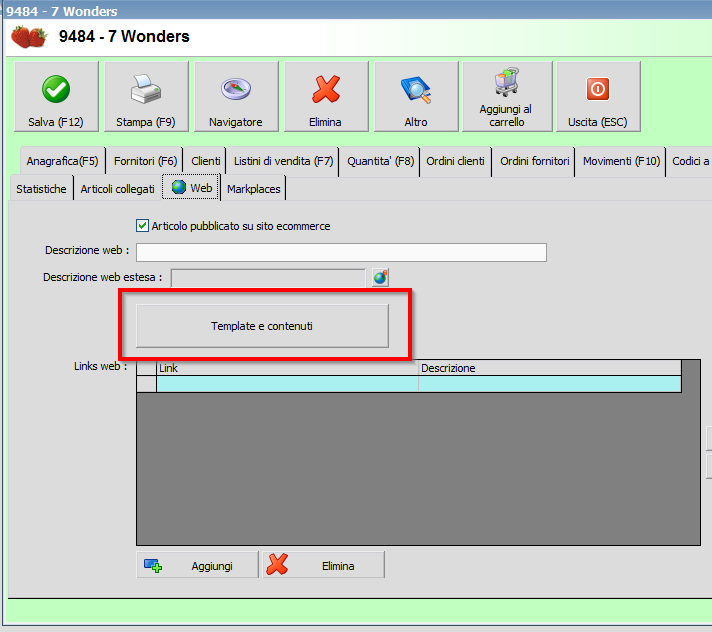Select the empty Link cell in first row
Screen dimensions: 712x632
pyautogui.click(x=287, y=384)
